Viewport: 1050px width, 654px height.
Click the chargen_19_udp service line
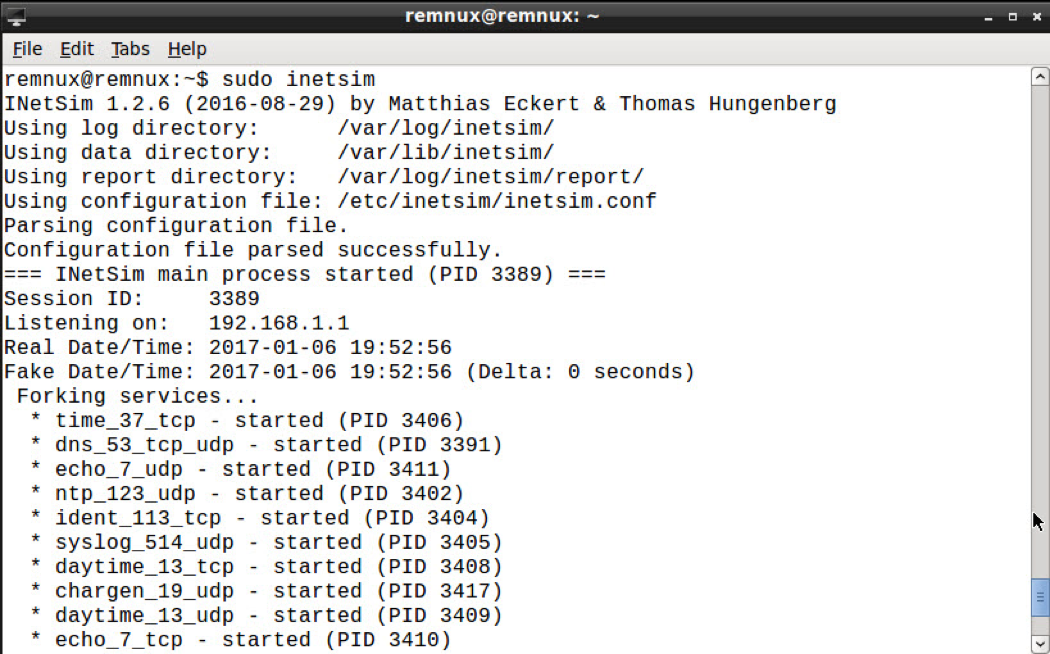pyautogui.click(x=266, y=591)
